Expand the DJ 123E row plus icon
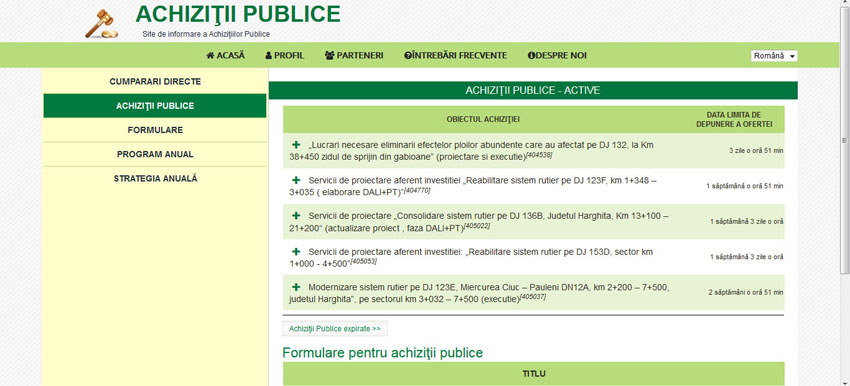The height and width of the screenshot is (386, 850). (296, 287)
